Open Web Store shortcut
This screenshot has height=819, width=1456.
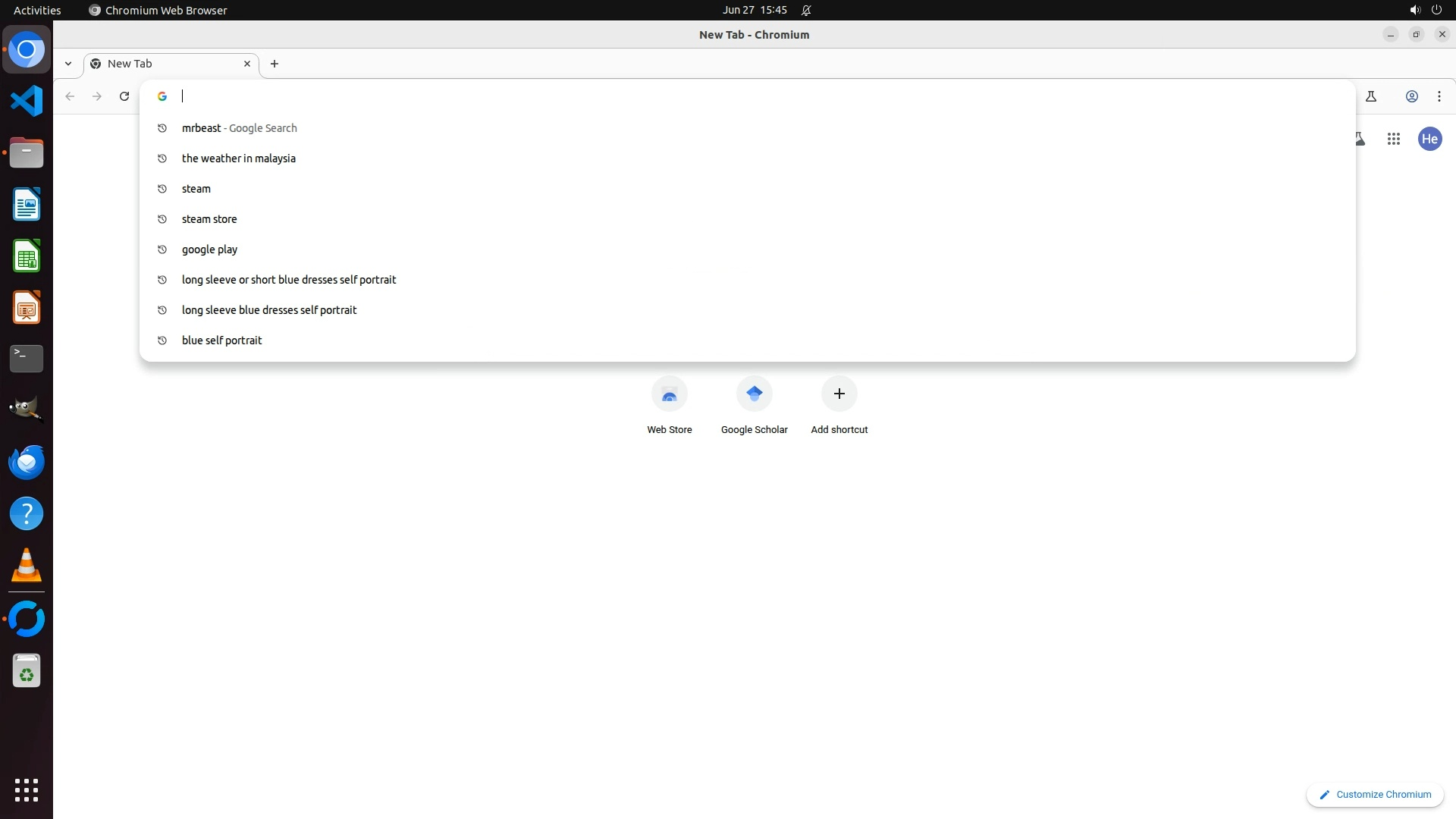[669, 394]
